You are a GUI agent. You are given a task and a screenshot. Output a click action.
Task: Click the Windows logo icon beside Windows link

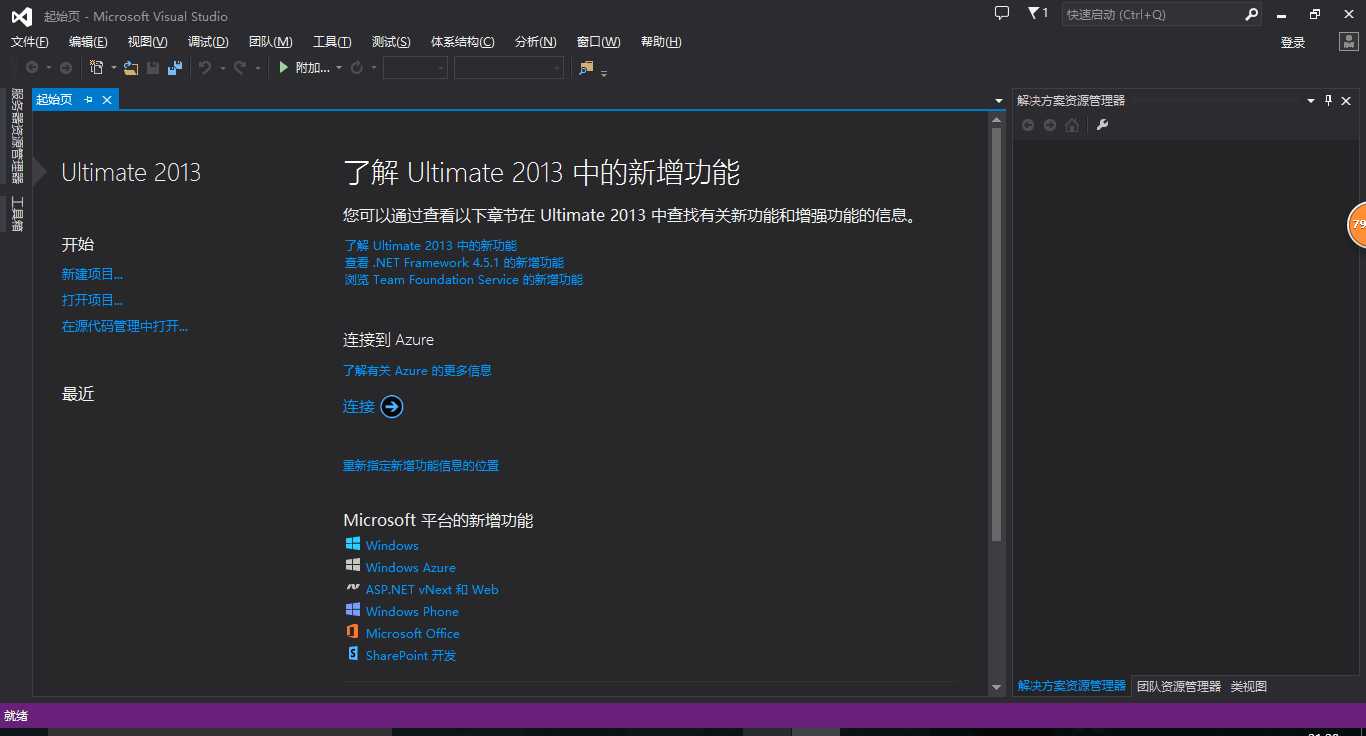point(352,544)
